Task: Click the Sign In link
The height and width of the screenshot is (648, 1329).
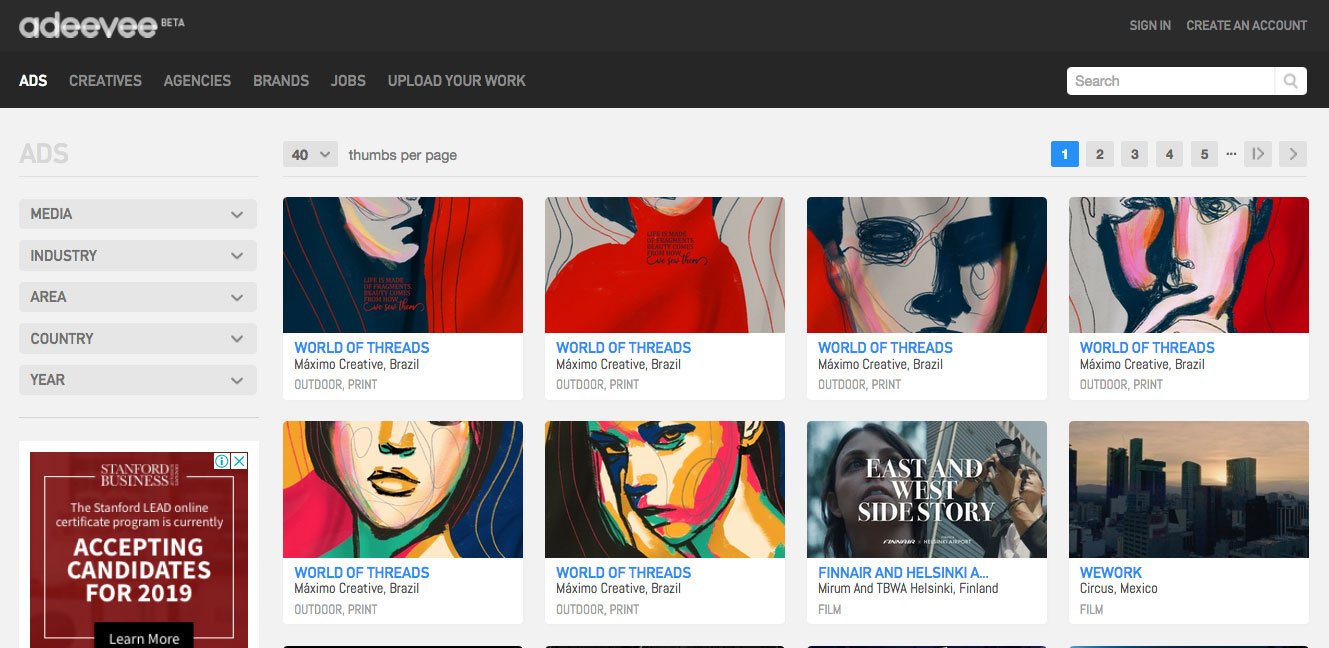Action: pos(1150,26)
